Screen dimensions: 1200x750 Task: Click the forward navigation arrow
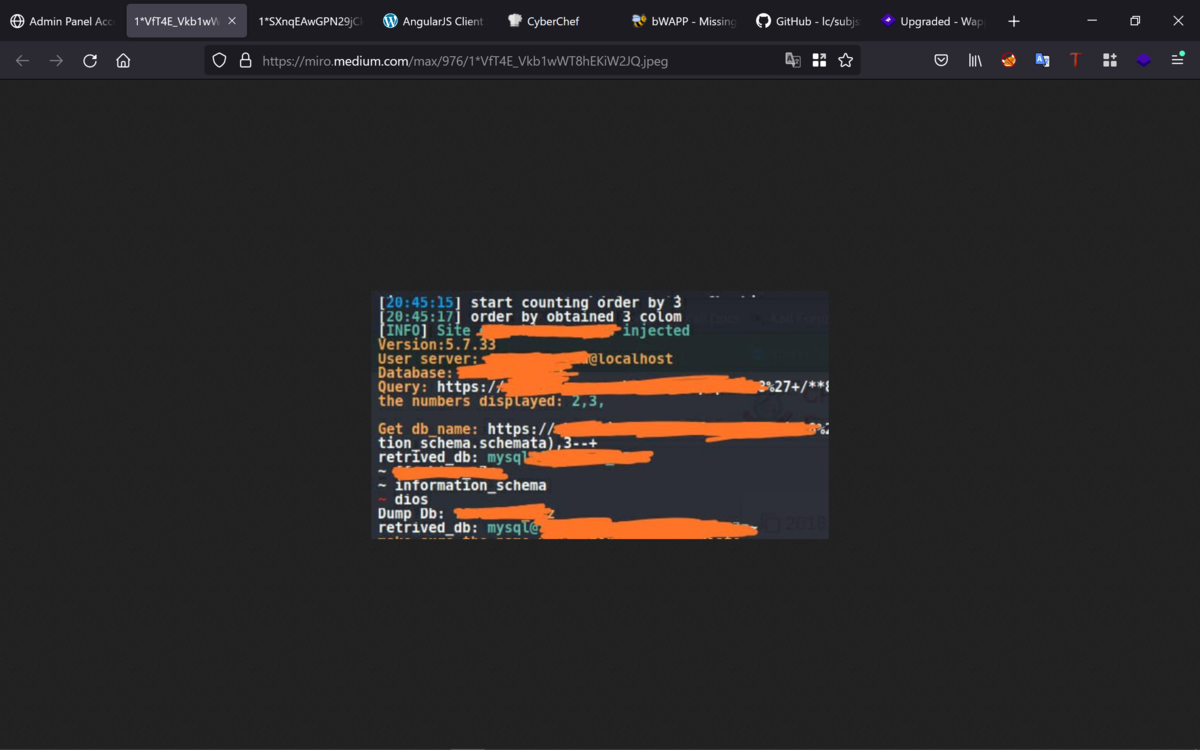click(x=56, y=61)
